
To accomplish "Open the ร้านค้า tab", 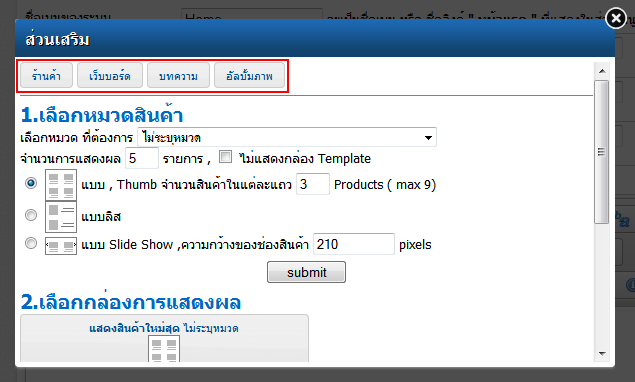I will pos(47,75).
